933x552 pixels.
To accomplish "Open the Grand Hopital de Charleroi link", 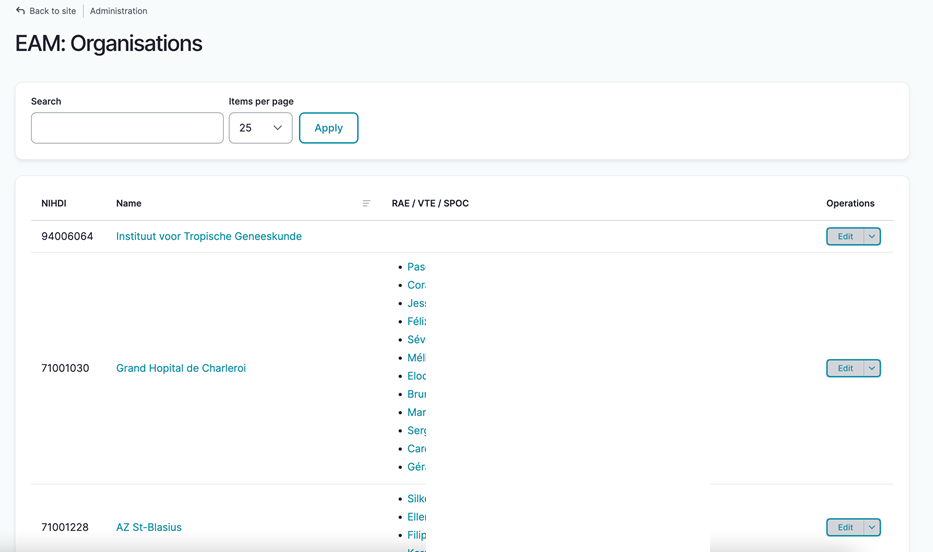I will coord(180,369).
